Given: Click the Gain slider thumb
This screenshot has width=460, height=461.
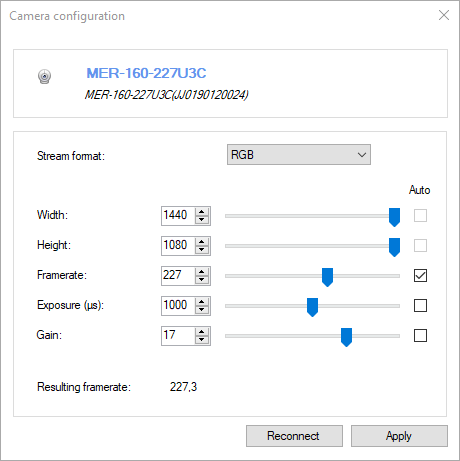Looking at the screenshot, I should (346, 337).
